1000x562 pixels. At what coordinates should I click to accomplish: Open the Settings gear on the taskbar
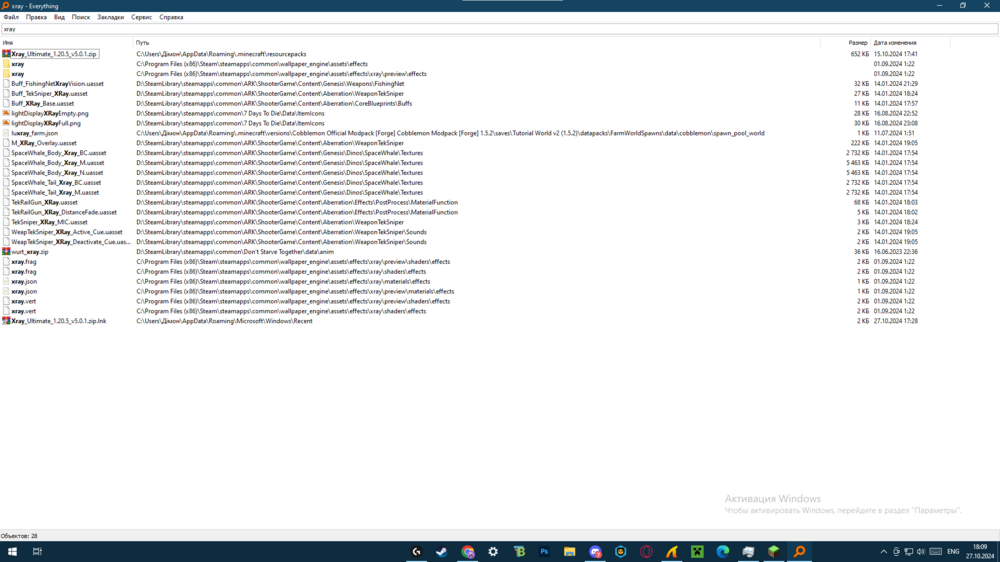pyautogui.click(x=493, y=552)
